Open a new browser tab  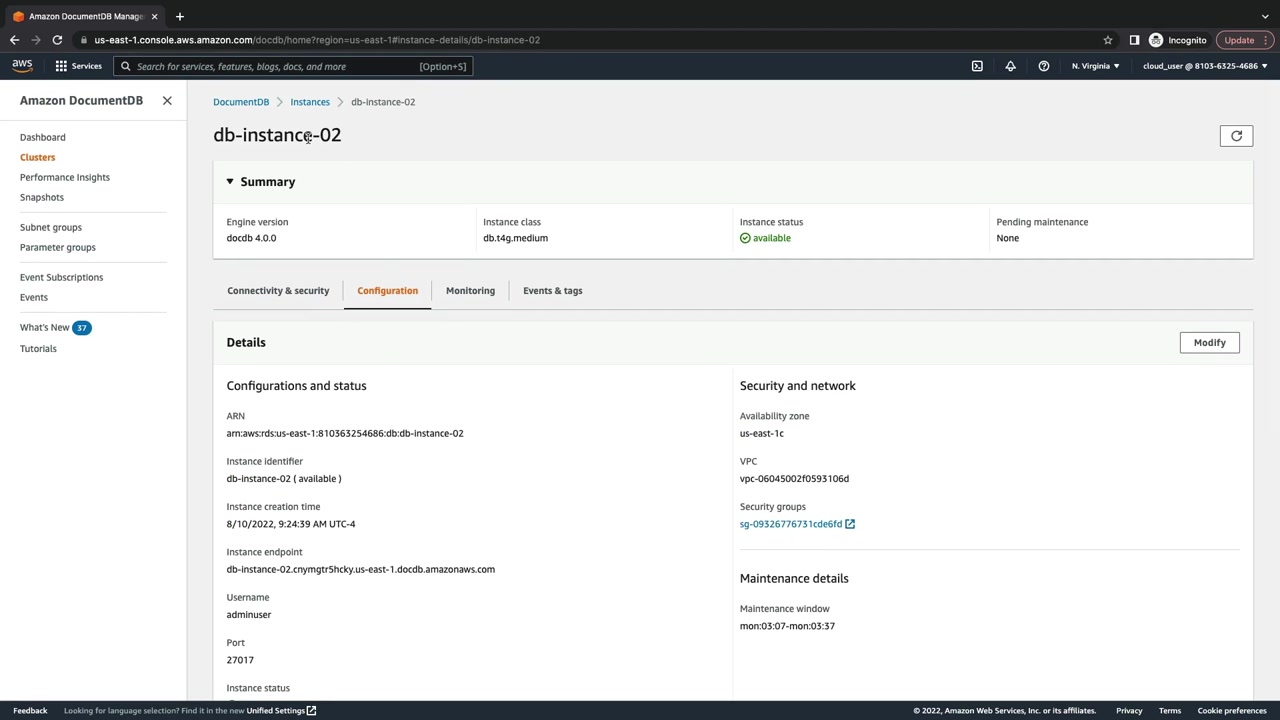[x=180, y=16]
